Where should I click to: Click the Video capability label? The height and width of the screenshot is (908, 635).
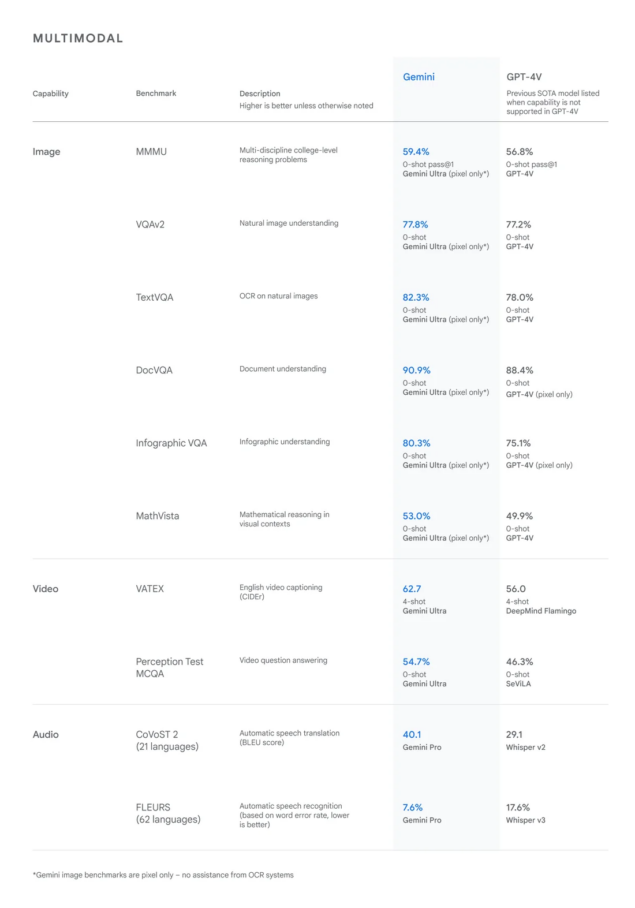pyautogui.click(x=45, y=589)
